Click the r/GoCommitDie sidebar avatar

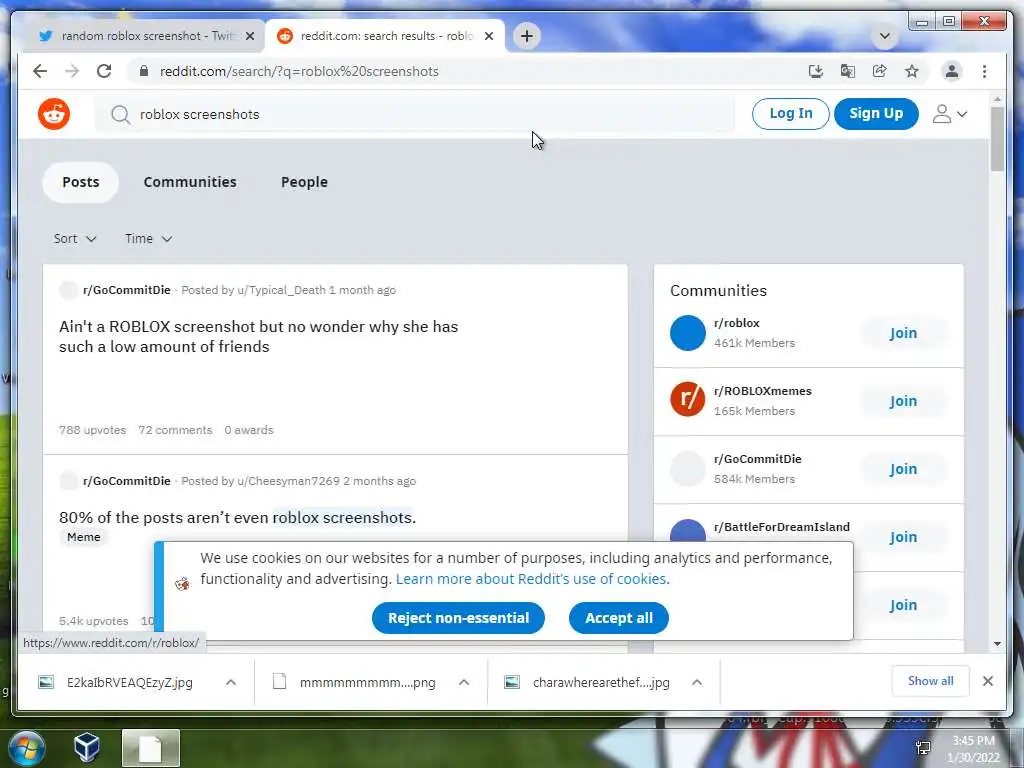point(688,469)
